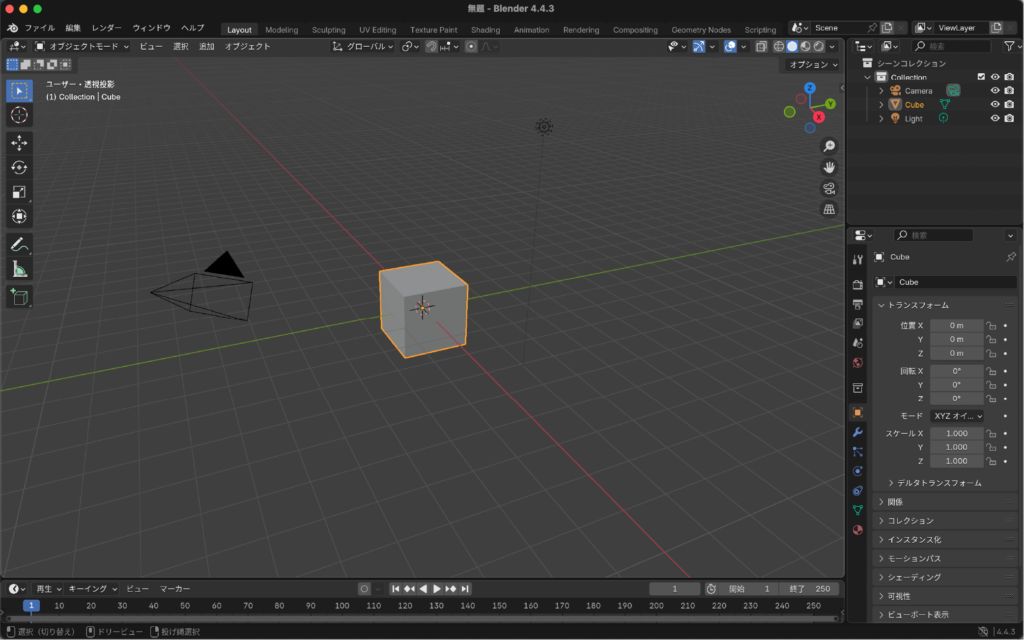Toggle lock on Location X
This screenshot has width=1024, height=640.
tap(991, 325)
